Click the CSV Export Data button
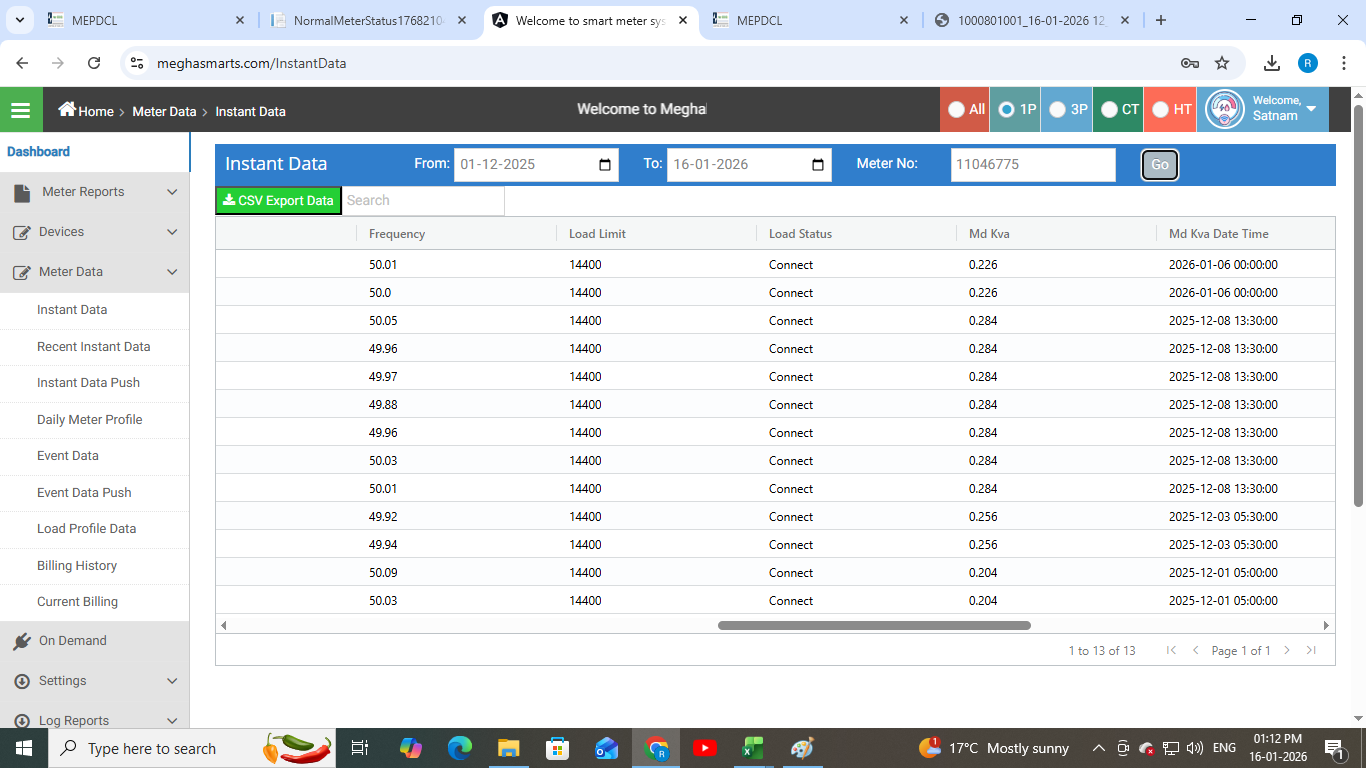The image size is (1366, 768). click(279, 201)
